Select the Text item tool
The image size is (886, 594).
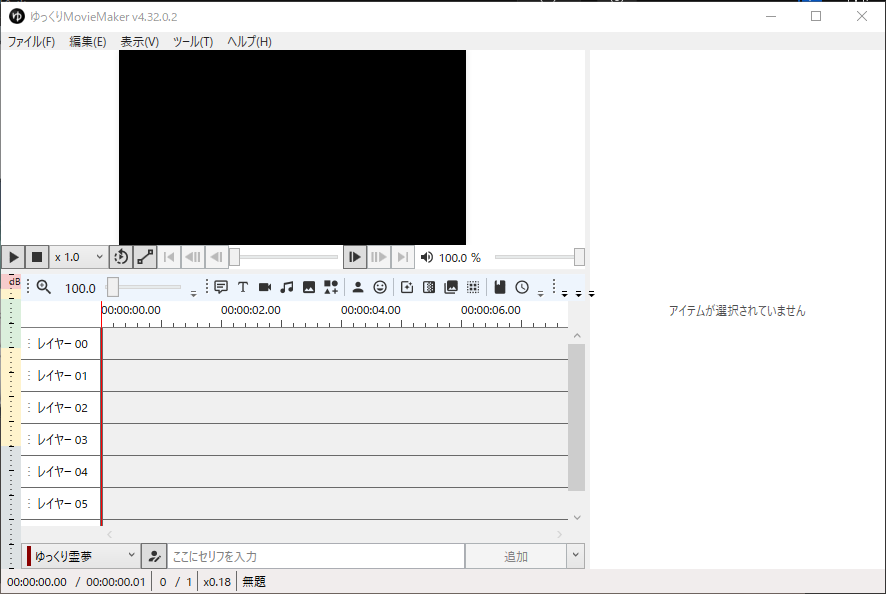(243, 287)
